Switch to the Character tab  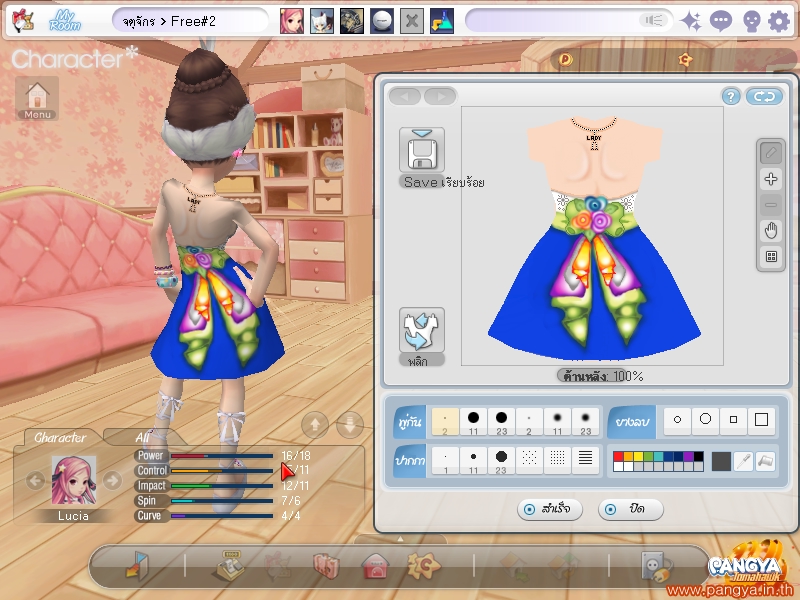pyautogui.click(x=60, y=438)
